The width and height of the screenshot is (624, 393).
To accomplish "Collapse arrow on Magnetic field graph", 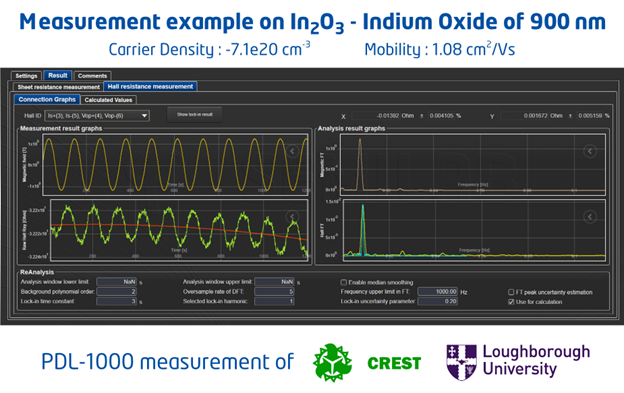I will pos(292,151).
